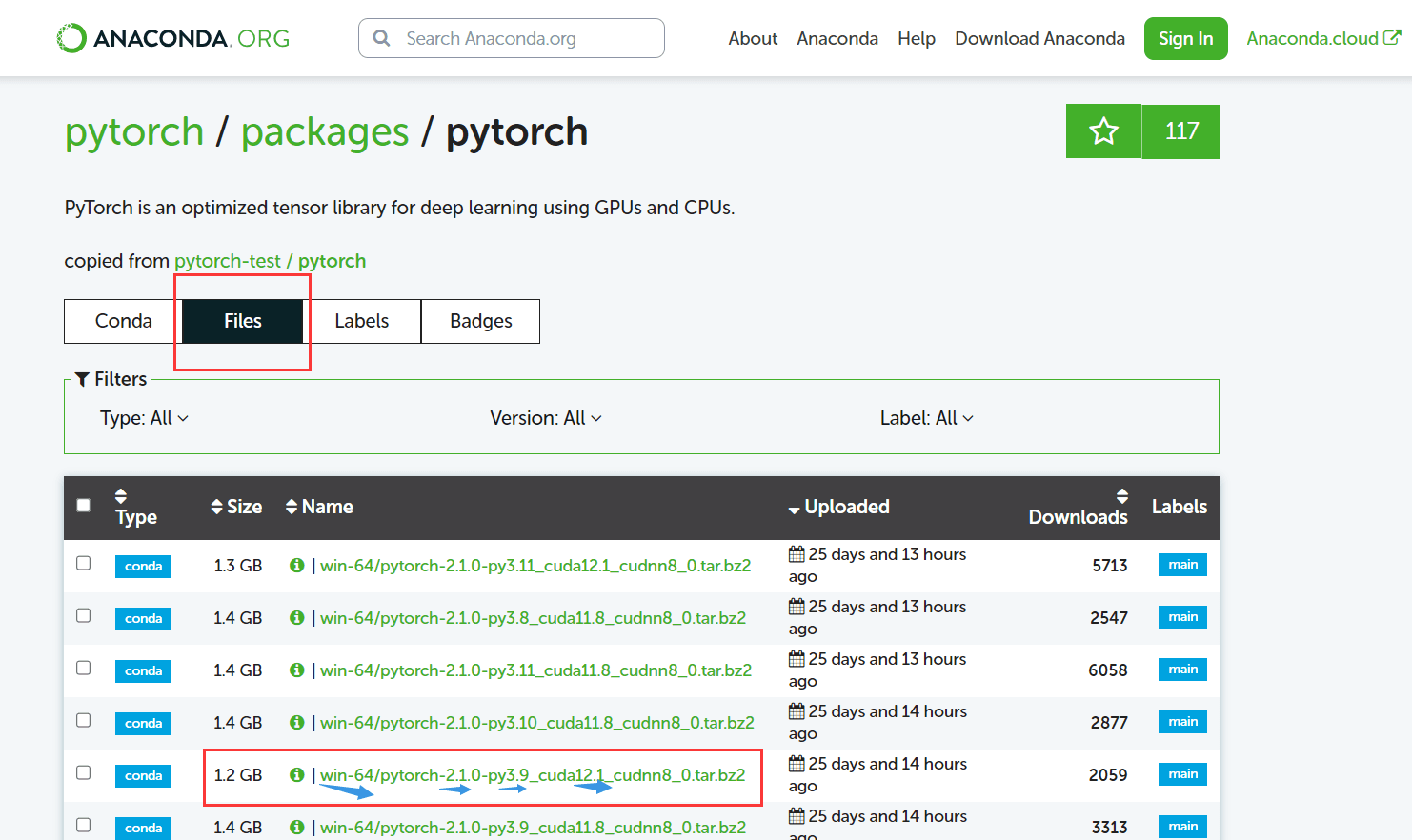Open info icon for py3.11_cuda11.8 file
1412x840 pixels.
(x=297, y=670)
